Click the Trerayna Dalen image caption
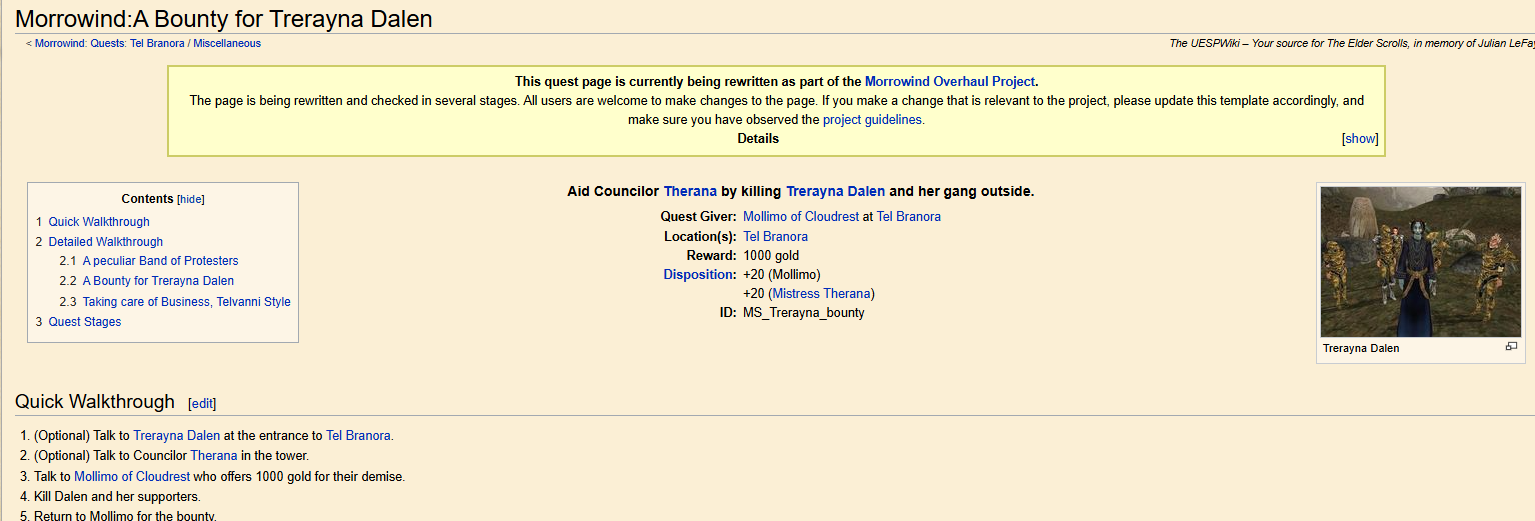1535x521 pixels. point(1361,348)
